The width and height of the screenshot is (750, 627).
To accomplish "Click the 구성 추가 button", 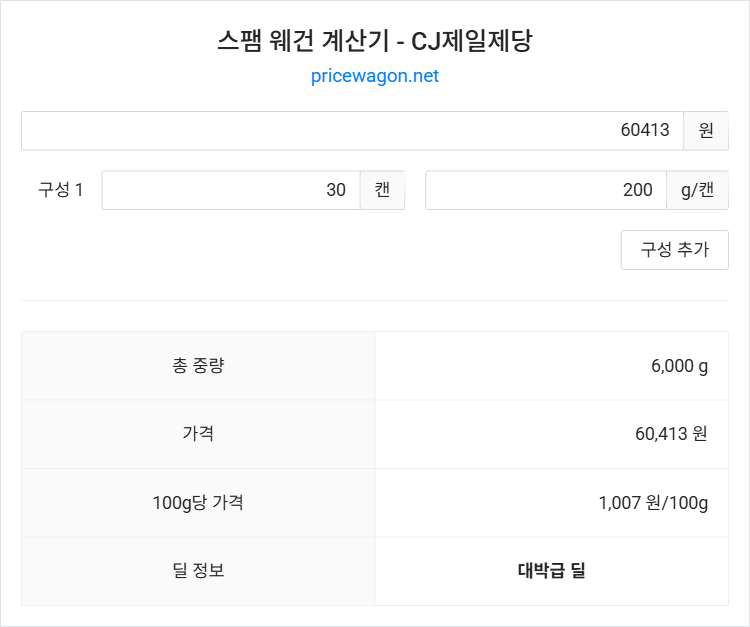I will pyautogui.click(x=674, y=250).
